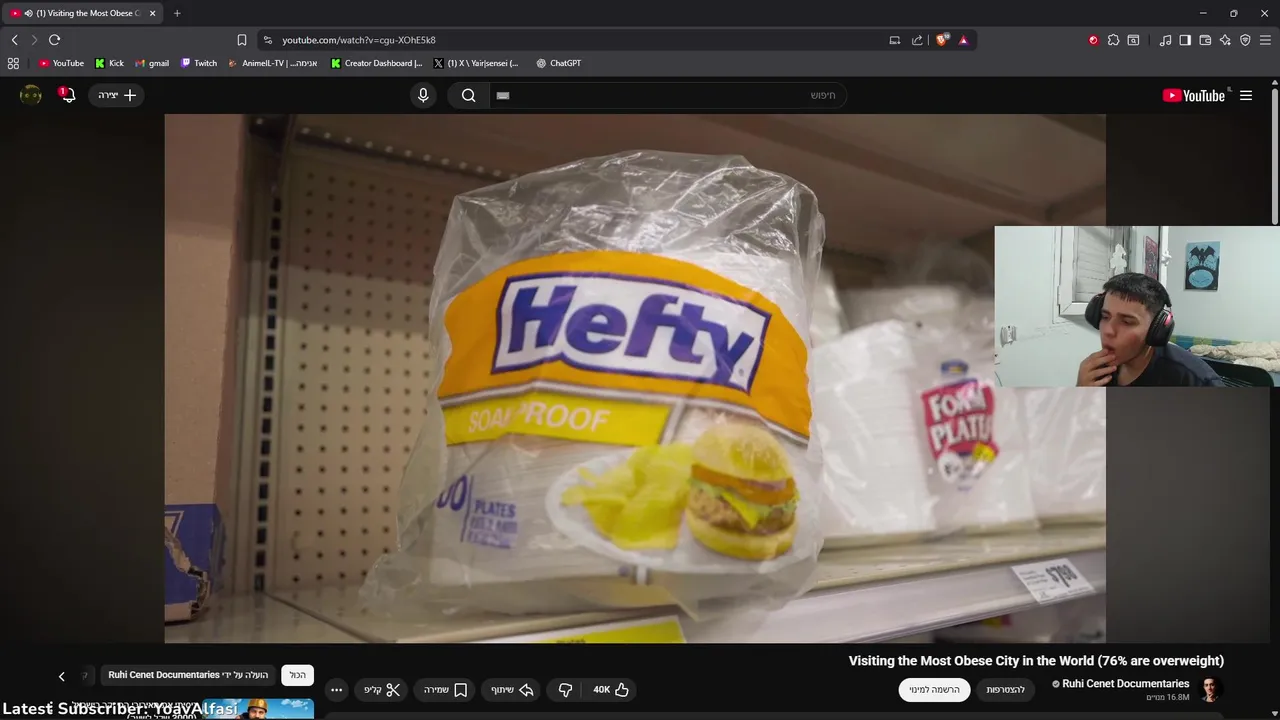Image resolution: width=1280 pixels, height=720 pixels.
Task: Open site settings icon beside the URL
Action: (x=267, y=40)
